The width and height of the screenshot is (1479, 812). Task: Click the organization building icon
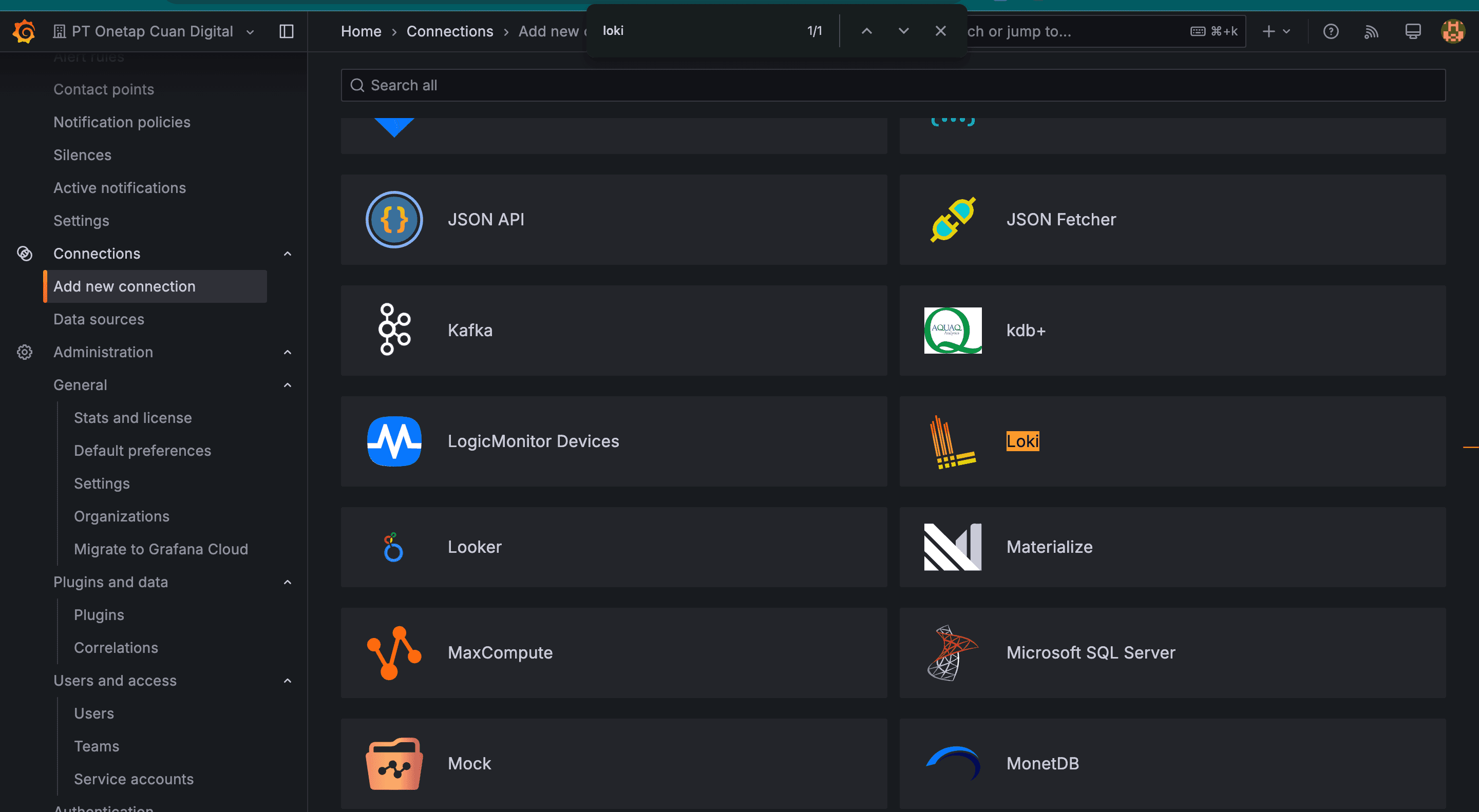coord(59,31)
